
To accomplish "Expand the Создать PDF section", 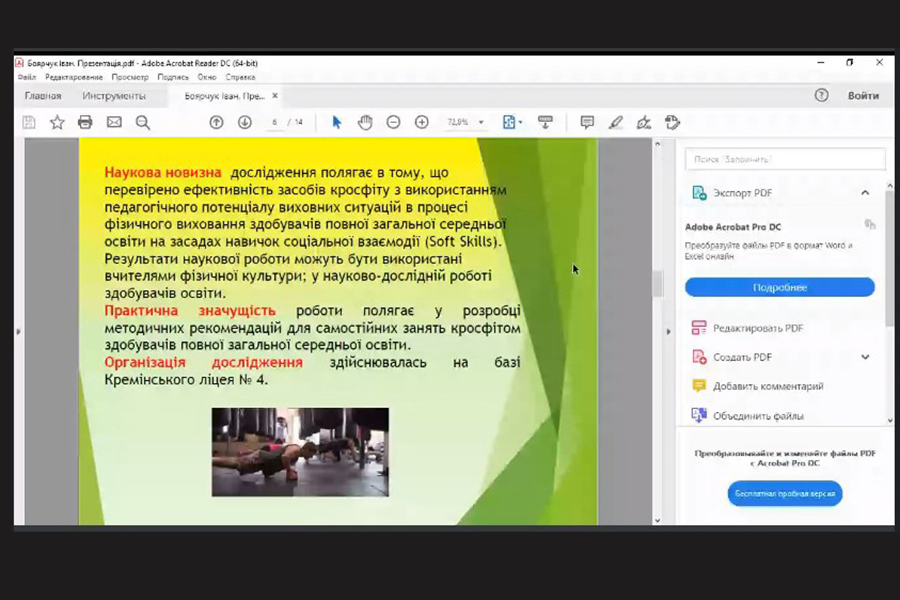I will point(865,357).
